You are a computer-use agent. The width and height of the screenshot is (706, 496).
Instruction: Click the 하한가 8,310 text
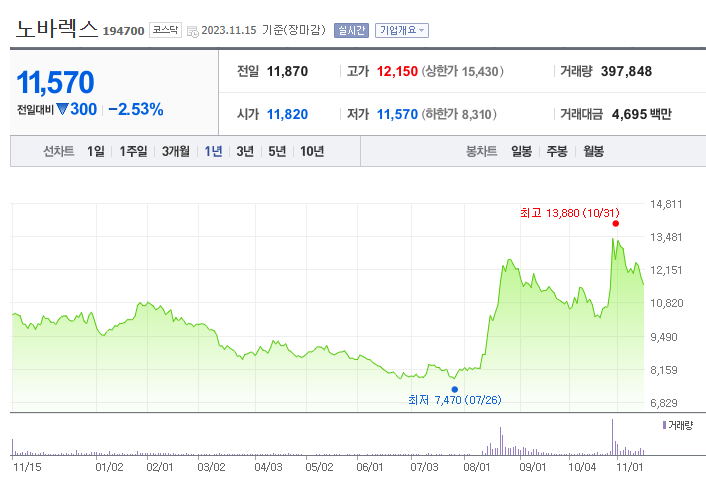tap(459, 114)
